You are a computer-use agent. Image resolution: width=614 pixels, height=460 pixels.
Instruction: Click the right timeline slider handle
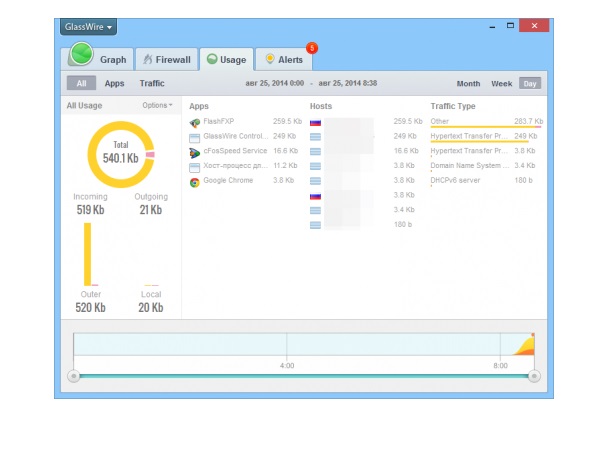click(x=534, y=376)
